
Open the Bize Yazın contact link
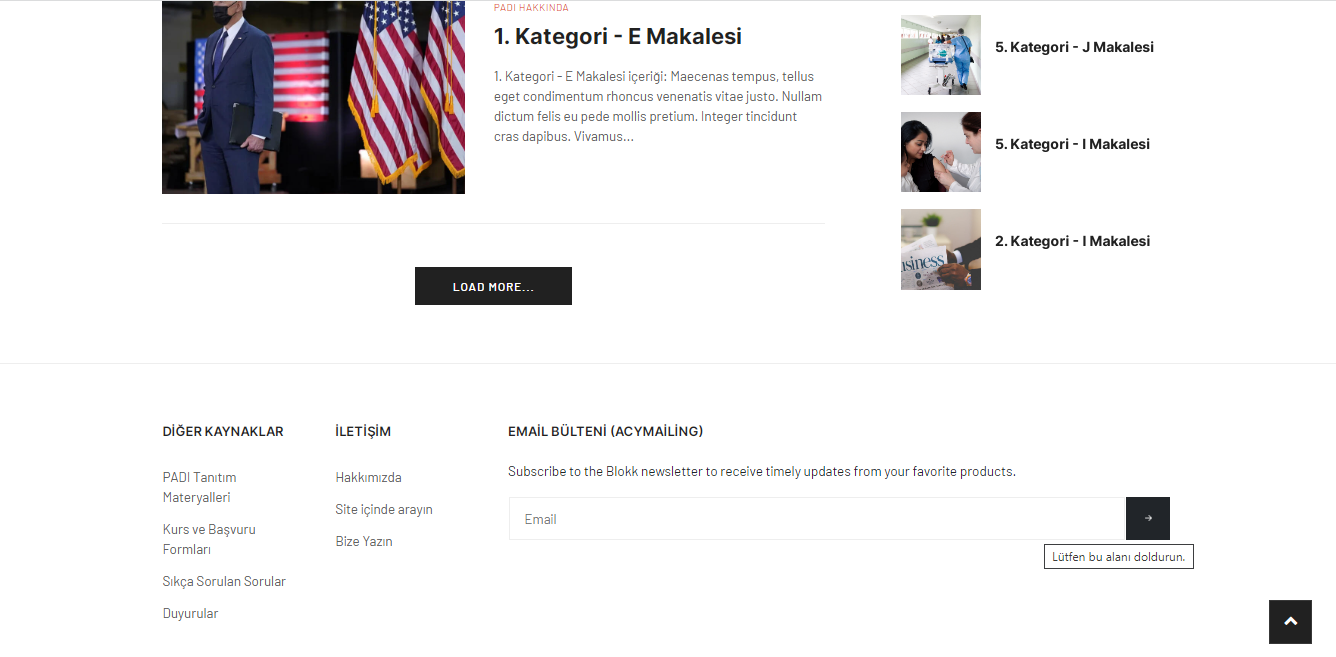tap(364, 541)
